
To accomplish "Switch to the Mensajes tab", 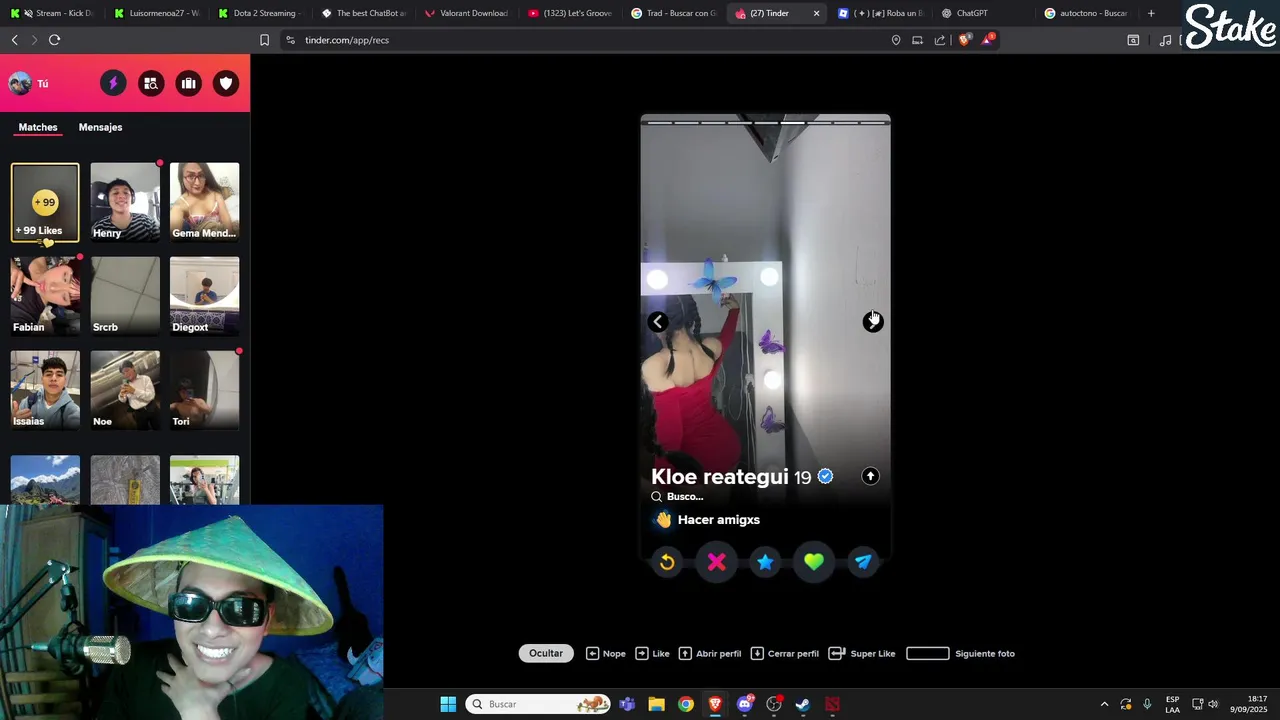I will 100,127.
